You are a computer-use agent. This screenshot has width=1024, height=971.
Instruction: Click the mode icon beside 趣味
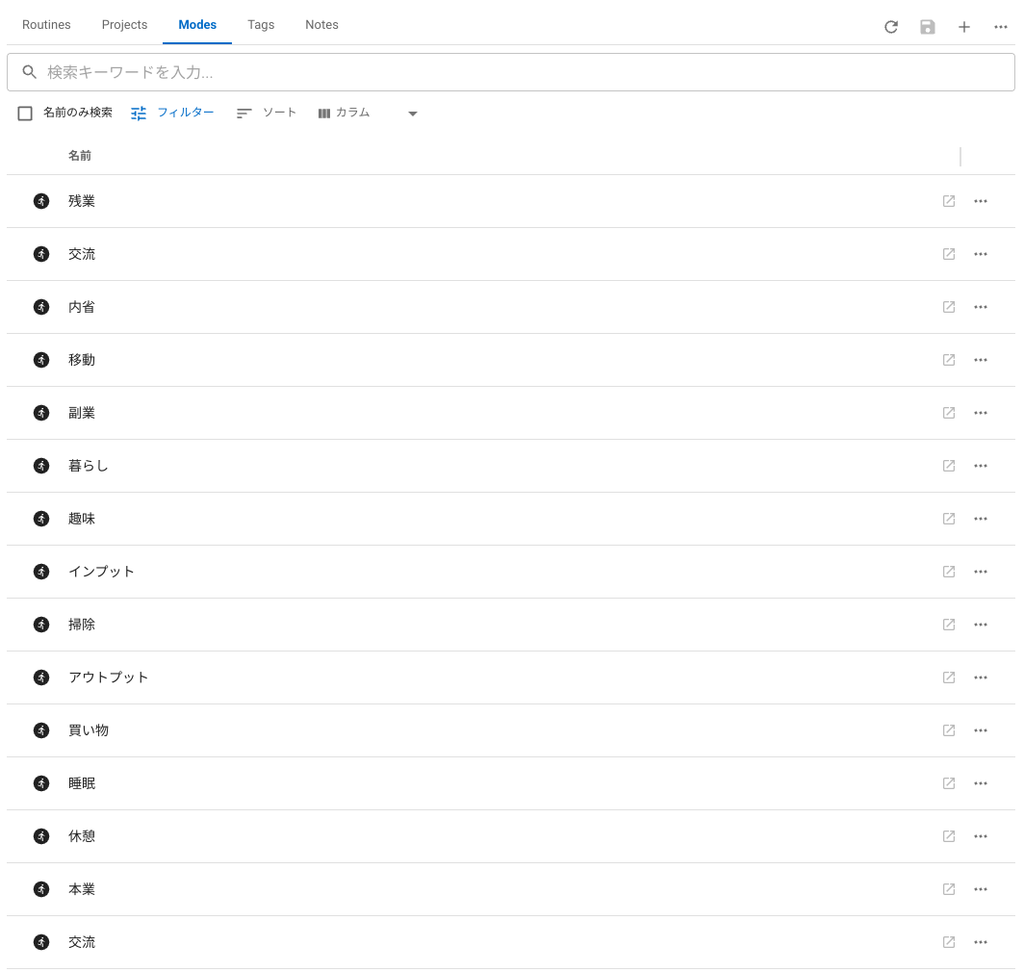tap(41, 518)
